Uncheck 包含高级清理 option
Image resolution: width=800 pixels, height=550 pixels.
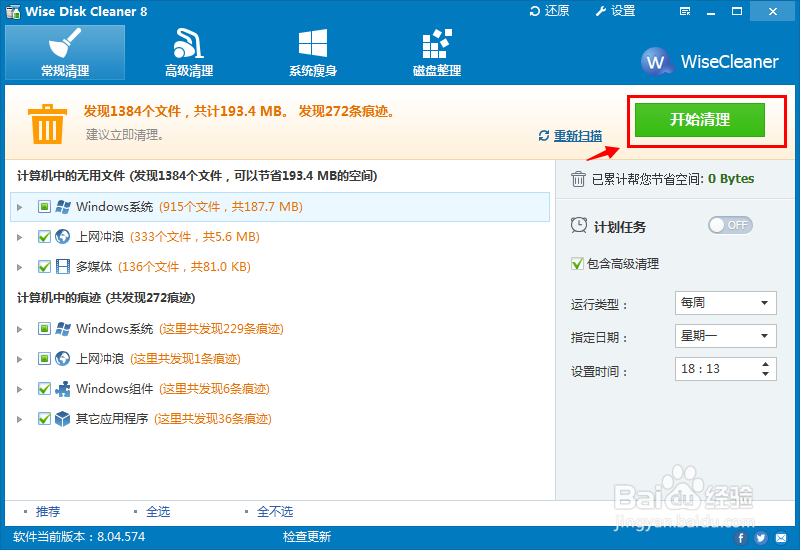pos(577,264)
